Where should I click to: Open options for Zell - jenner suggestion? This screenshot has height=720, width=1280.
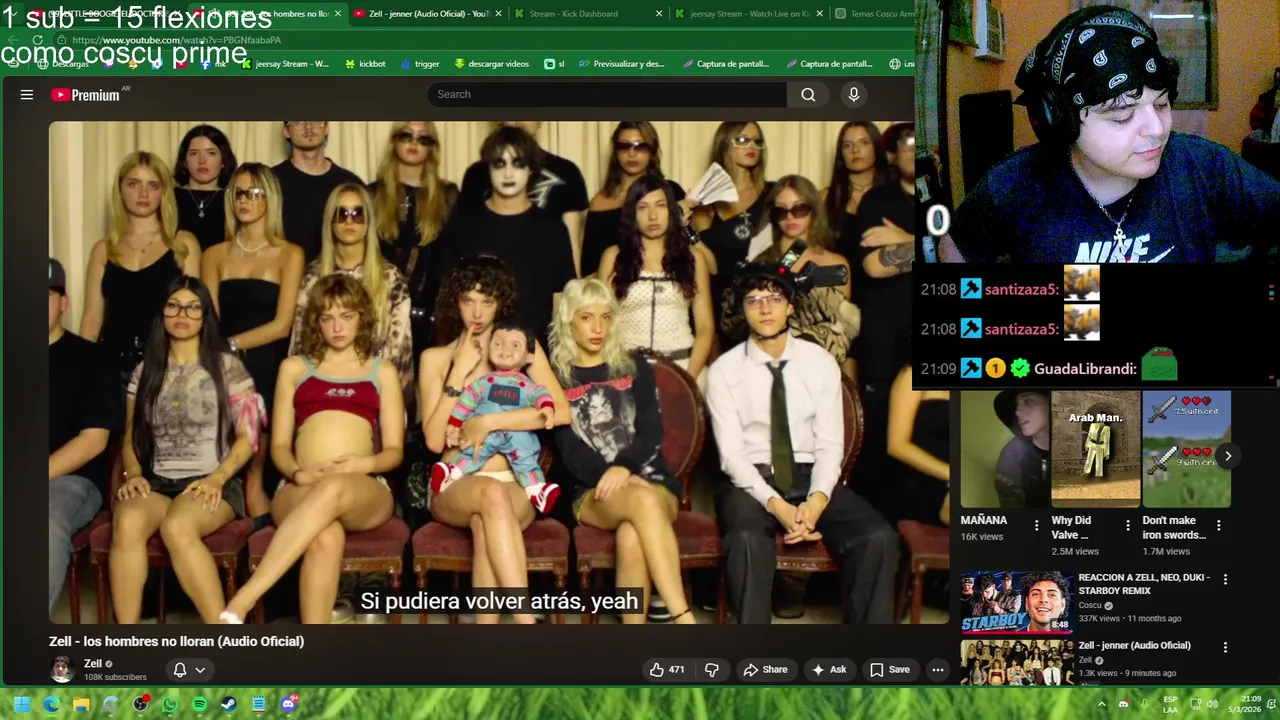point(1225,647)
